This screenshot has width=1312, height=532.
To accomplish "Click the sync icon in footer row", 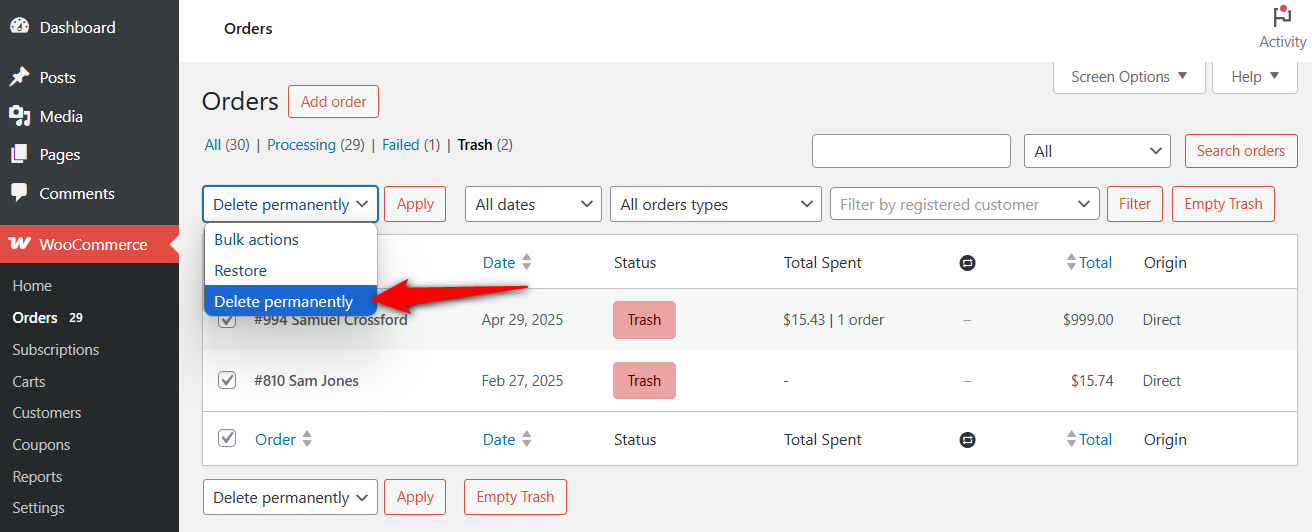I will (x=967, y=439).
